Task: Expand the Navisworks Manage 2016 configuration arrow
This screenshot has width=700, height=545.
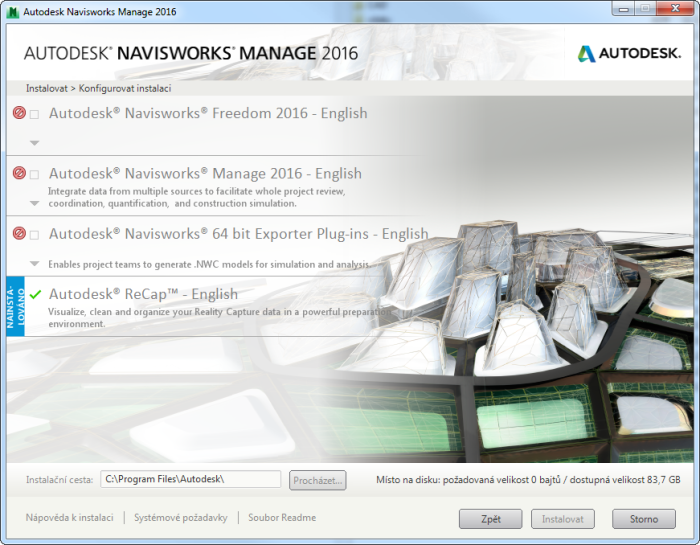Action: point(35,203)
